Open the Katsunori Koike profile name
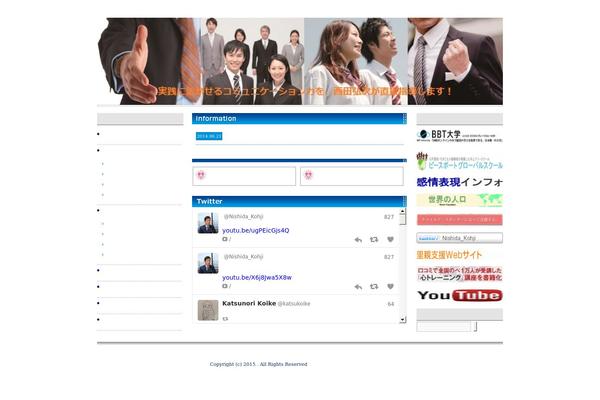 click(249, 303)
